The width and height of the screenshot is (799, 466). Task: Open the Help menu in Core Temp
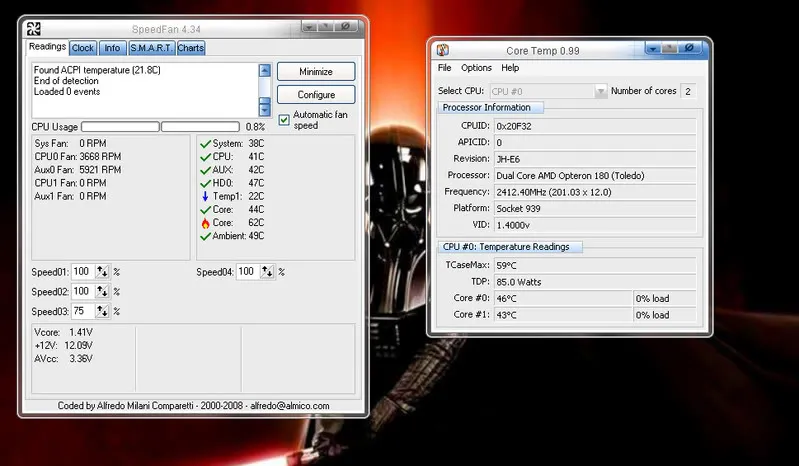click(510, 68)
